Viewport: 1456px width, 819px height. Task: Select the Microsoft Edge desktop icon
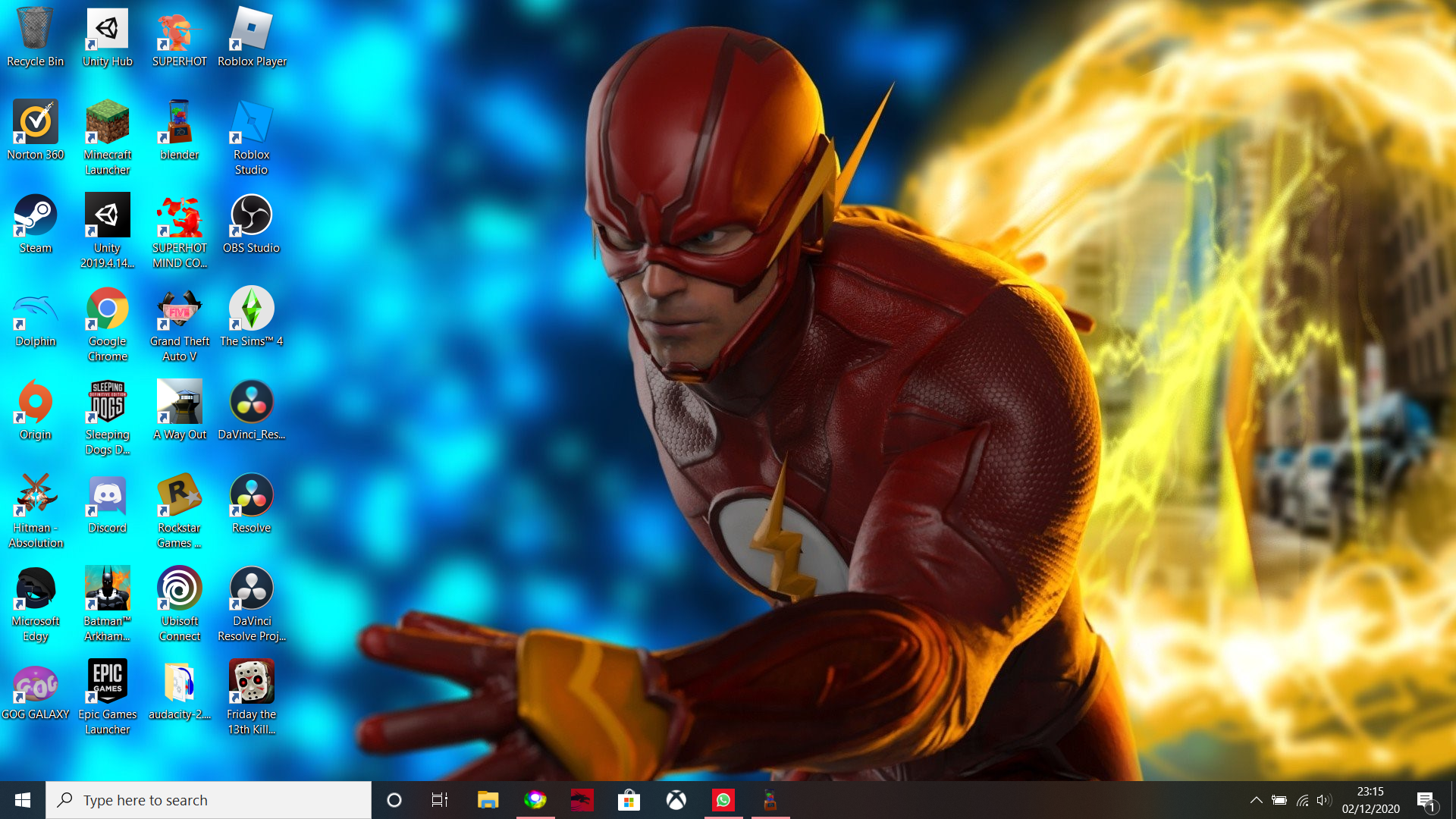point(35,604)
